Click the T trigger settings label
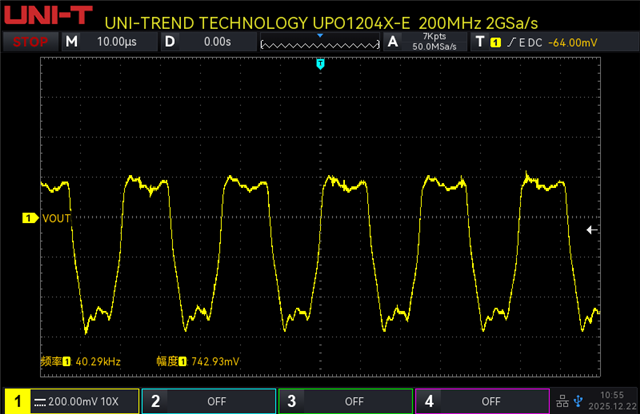Screen dimensions: 640x414 pos(480,42)
